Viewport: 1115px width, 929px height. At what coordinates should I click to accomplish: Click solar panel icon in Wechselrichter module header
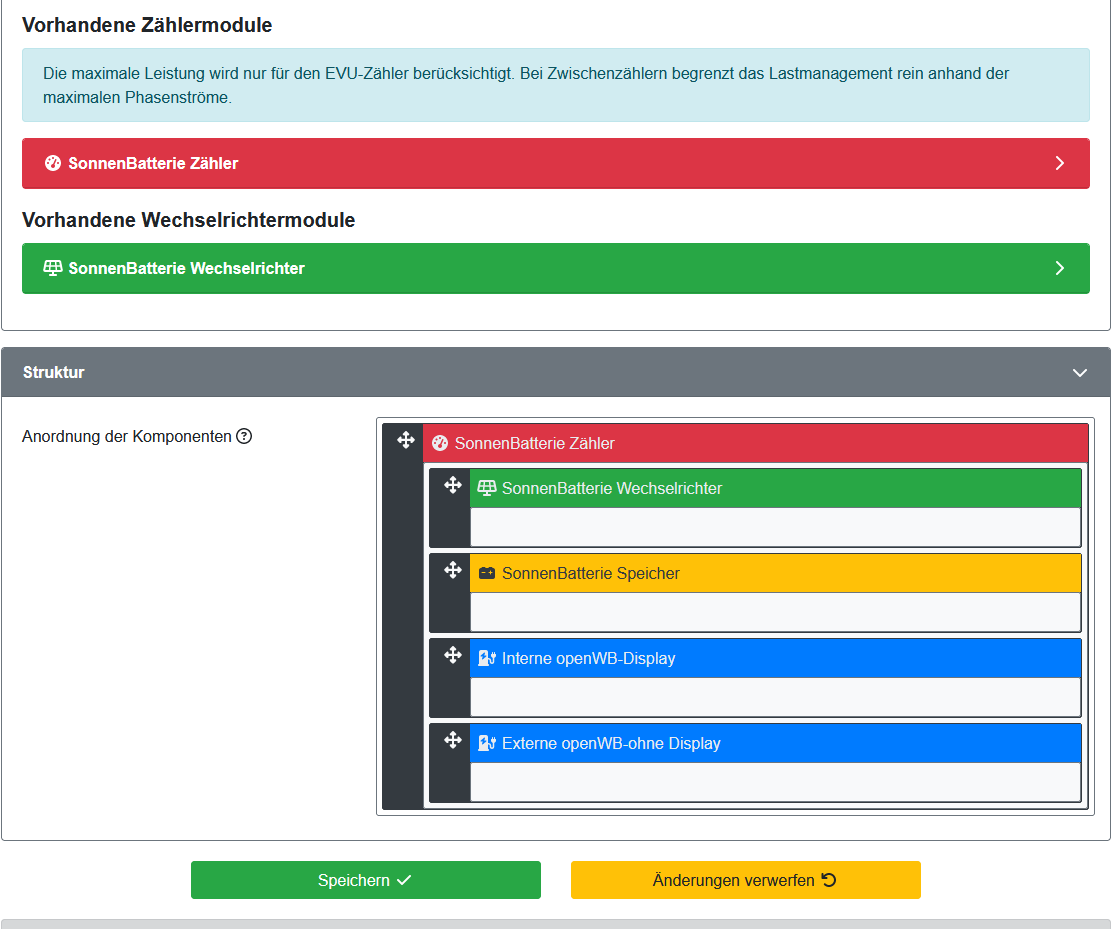pyautogui.click(x=53, y=268)
